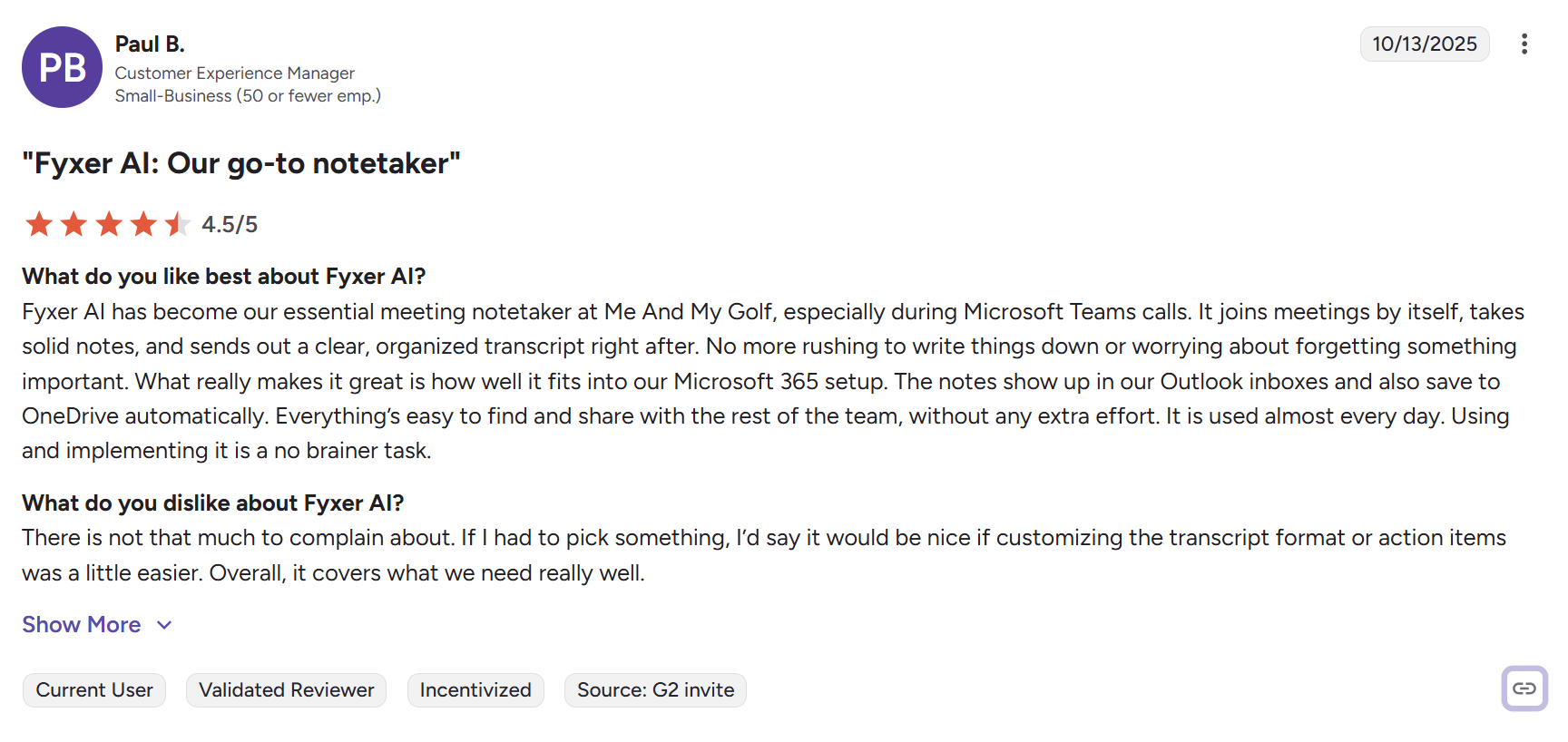The image size is (1568, 742).
Task: Click the fourth rating star
Action: pos(143,223)
